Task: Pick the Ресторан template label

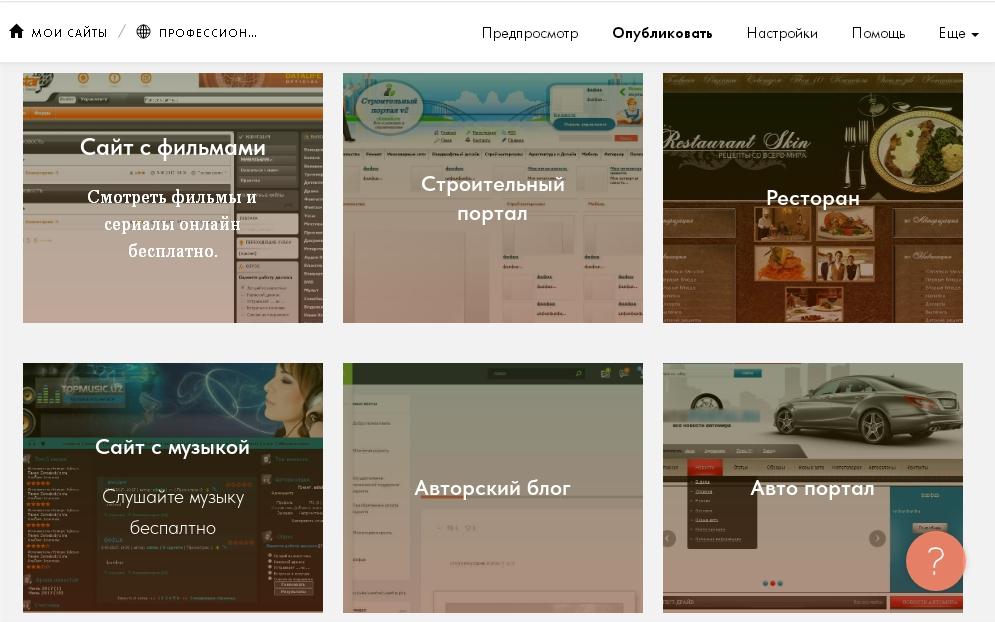Action: pos(812,198)
